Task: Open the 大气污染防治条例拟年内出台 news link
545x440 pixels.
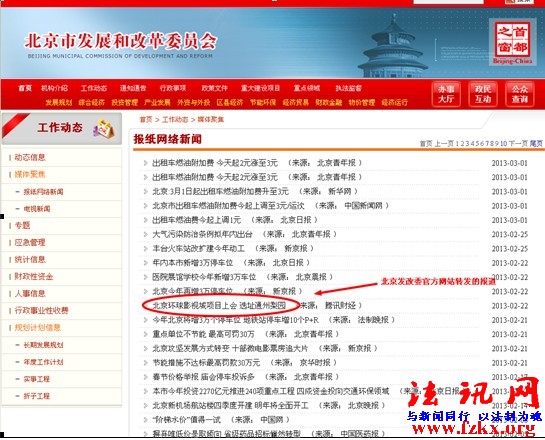Action: click(x=202, y=234)
